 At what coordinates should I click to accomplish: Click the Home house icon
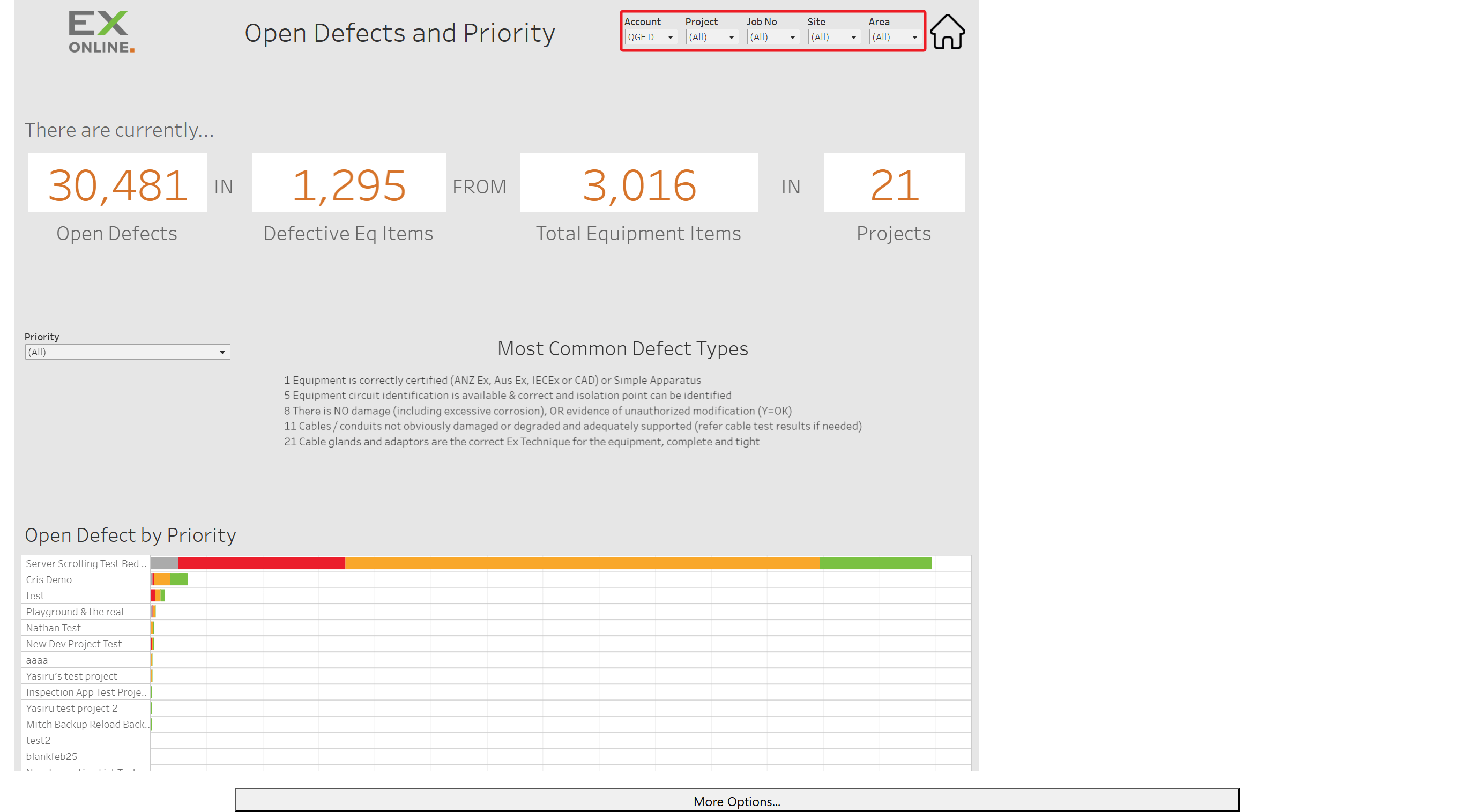947,32
